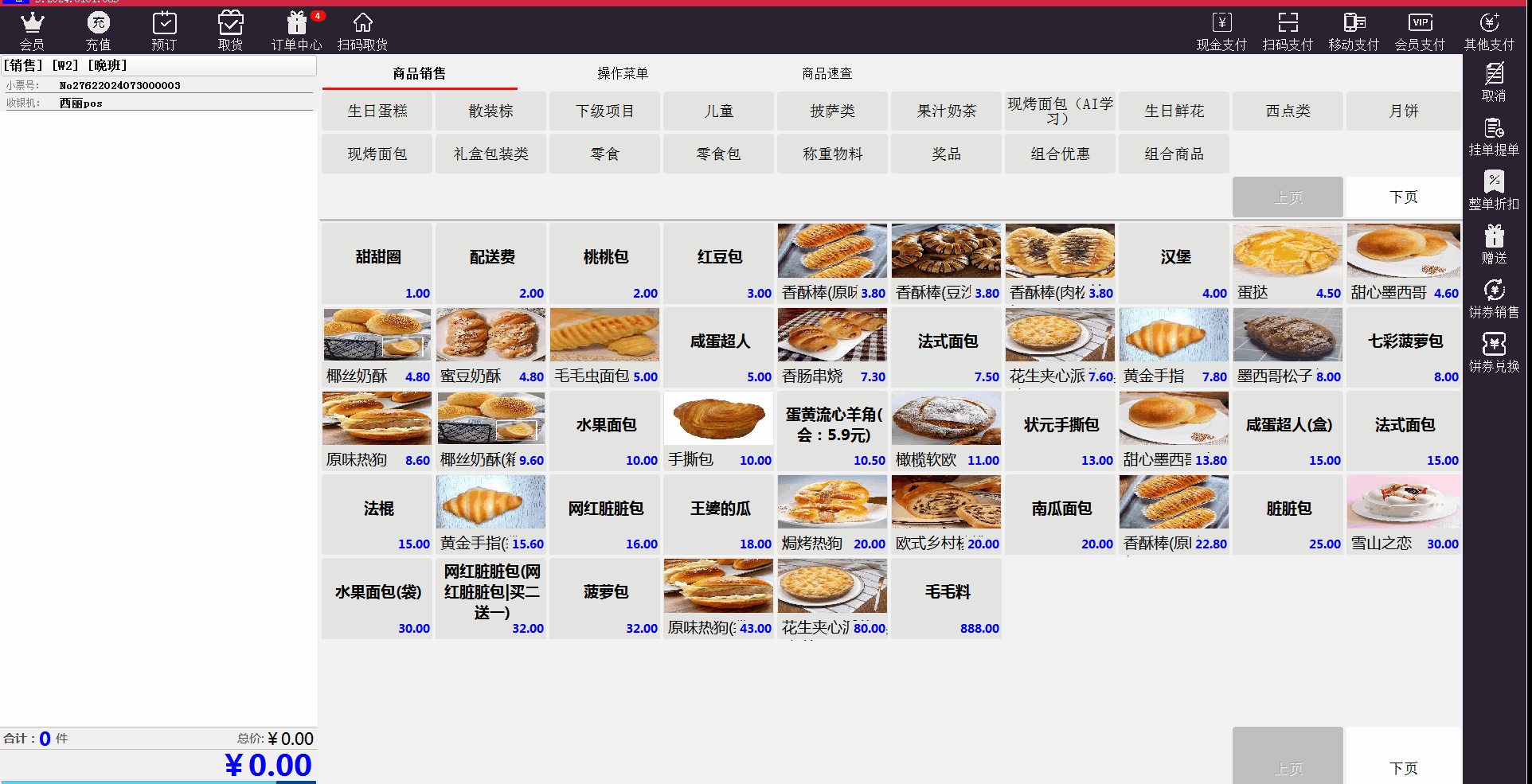Add 毛毛虫面包 priced 5.00

[x=605, y=347]
